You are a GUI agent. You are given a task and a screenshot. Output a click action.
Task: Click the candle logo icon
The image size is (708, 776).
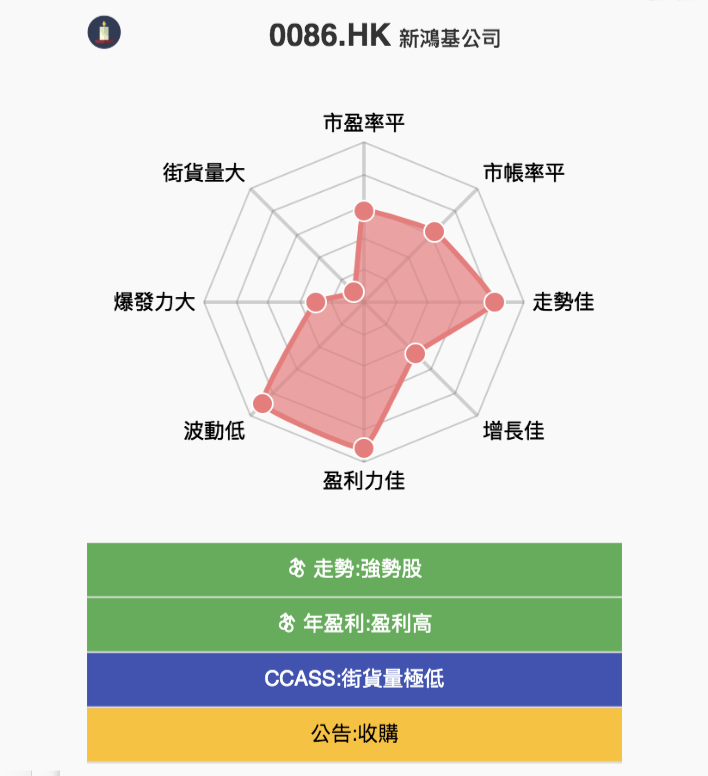(x=104, y=32)
